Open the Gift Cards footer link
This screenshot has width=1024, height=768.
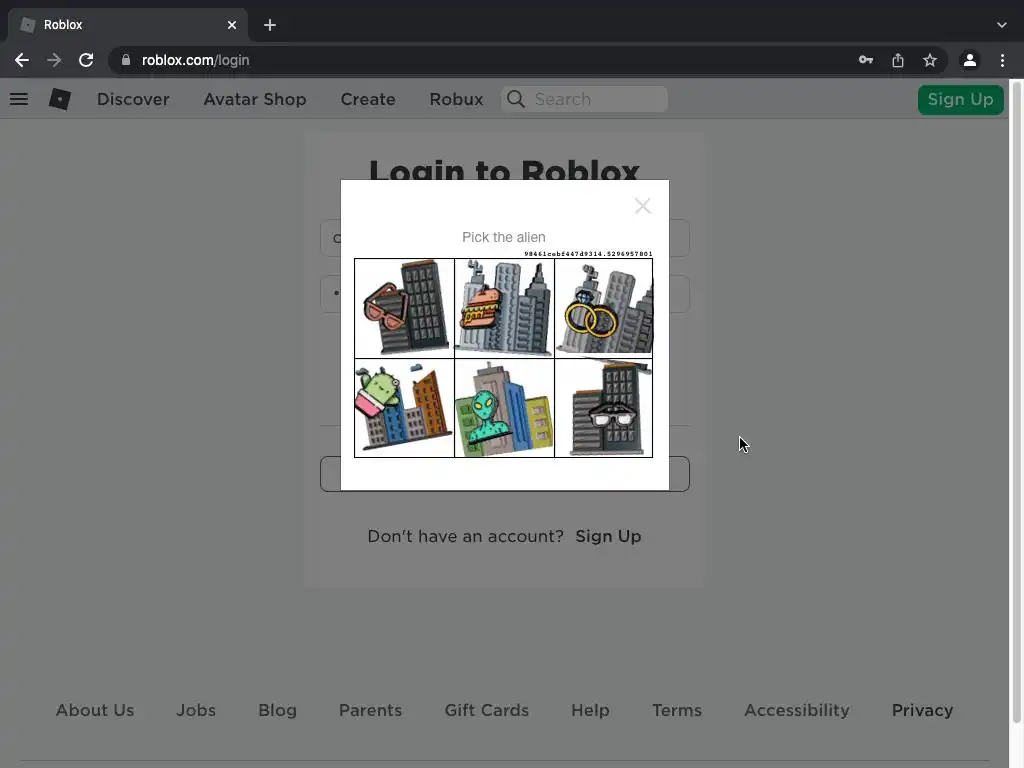pos(487,710)
